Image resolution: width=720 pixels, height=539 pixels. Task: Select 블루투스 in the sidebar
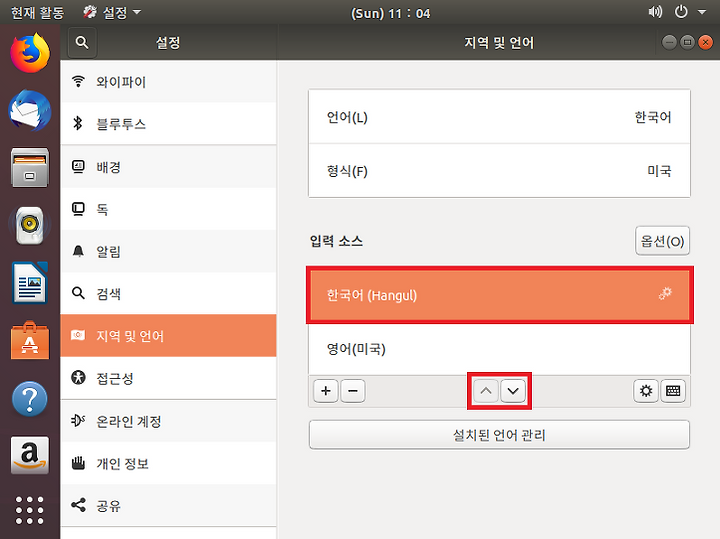pyautogui.click(x=169, y=124)
